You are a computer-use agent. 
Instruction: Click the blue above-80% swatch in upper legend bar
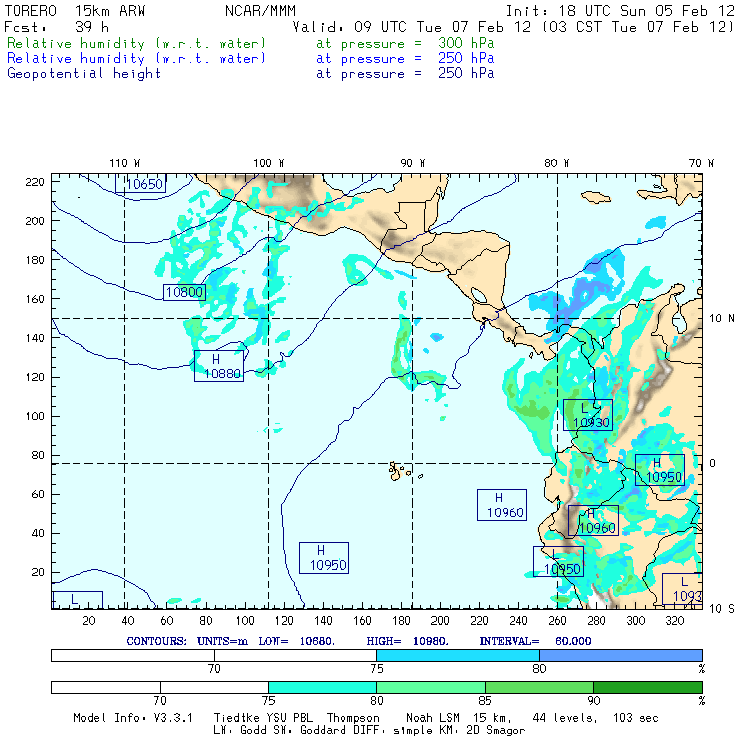(621, 655)
